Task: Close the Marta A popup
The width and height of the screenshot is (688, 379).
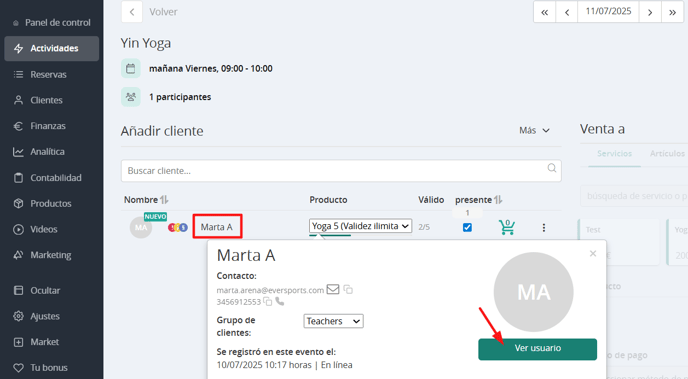Action: tap(593, 254)
